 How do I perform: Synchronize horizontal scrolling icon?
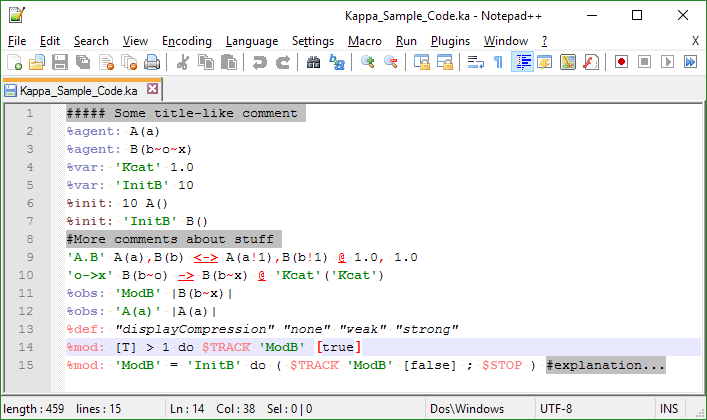pos(445,62)
